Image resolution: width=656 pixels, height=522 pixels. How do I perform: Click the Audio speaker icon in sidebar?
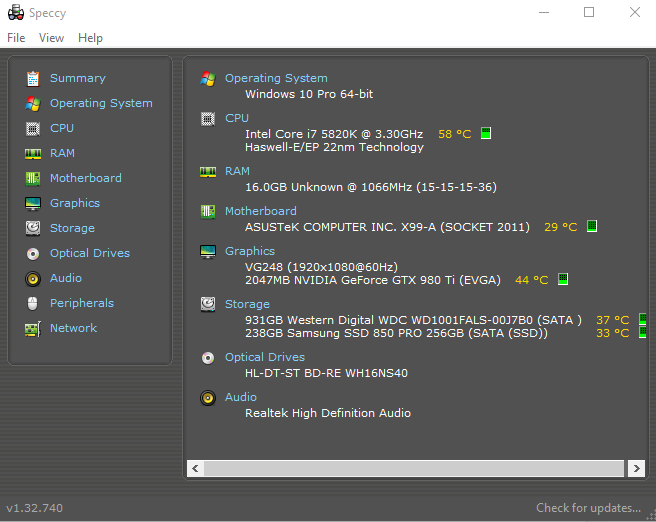[x=33, y=279]
